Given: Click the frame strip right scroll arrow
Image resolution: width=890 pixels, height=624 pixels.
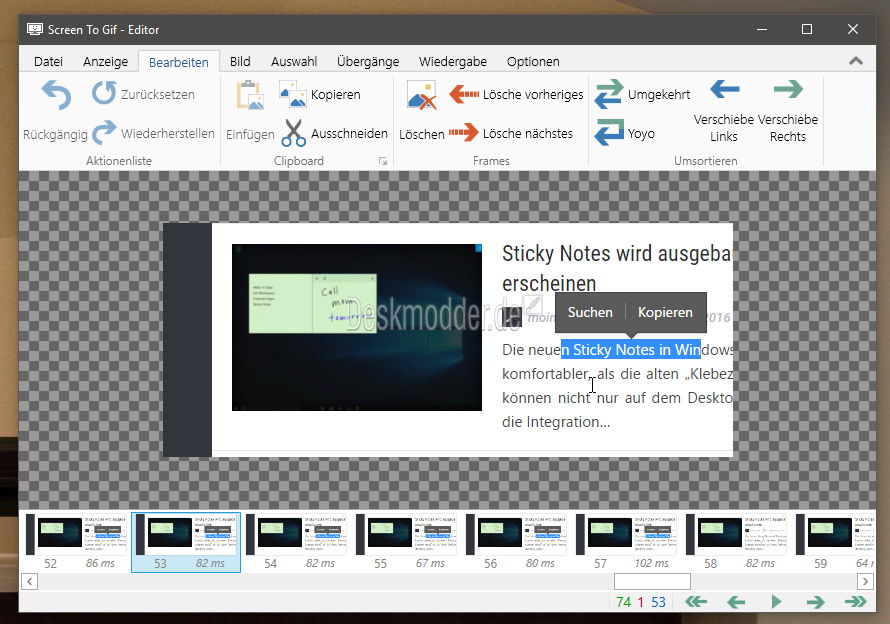Looking at the screenshot, I should [865, 581].
